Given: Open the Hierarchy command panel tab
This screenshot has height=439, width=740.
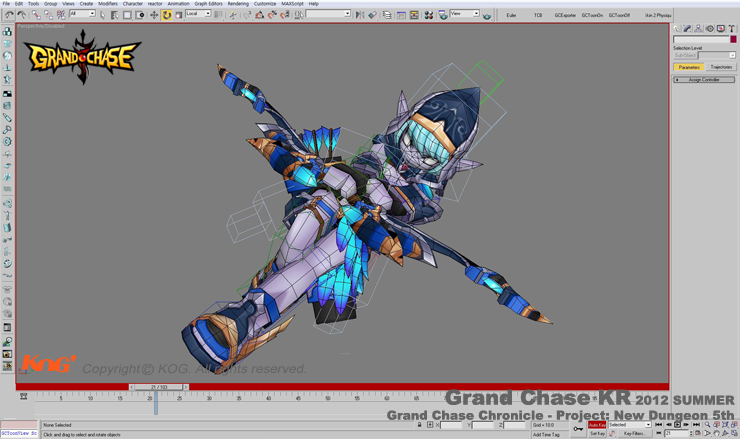Looking at the screenshot, I should pyautogui.click(x=699, y=29).
